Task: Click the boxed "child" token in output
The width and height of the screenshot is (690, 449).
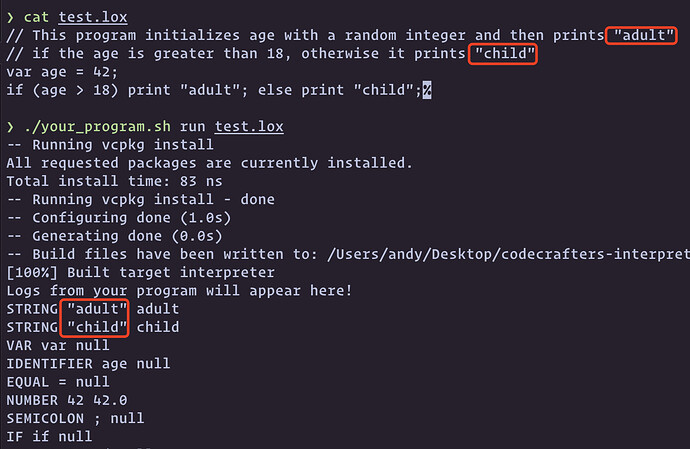Action: (94, 327)
